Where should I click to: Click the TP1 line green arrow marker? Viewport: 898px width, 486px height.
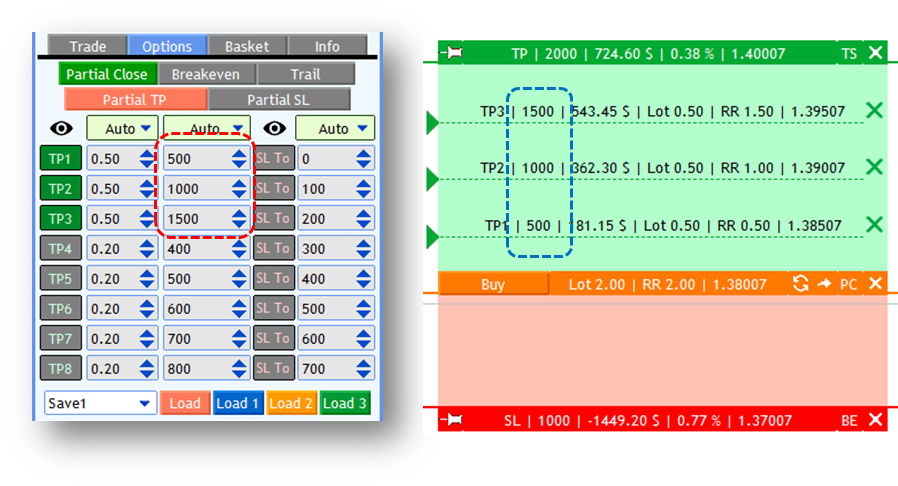tap(432, 236)
